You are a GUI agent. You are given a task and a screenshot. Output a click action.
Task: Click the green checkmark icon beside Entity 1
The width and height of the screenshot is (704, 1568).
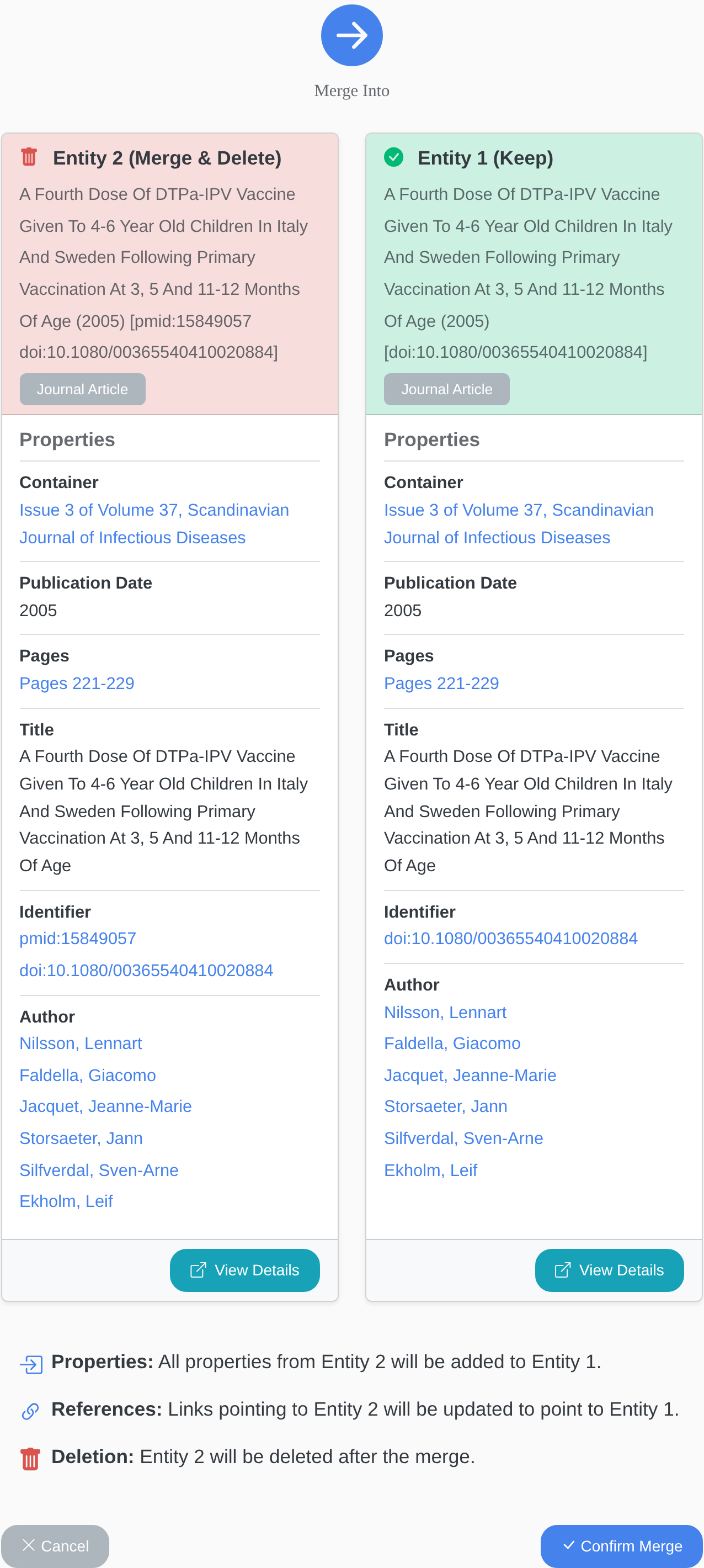(394, 157)
